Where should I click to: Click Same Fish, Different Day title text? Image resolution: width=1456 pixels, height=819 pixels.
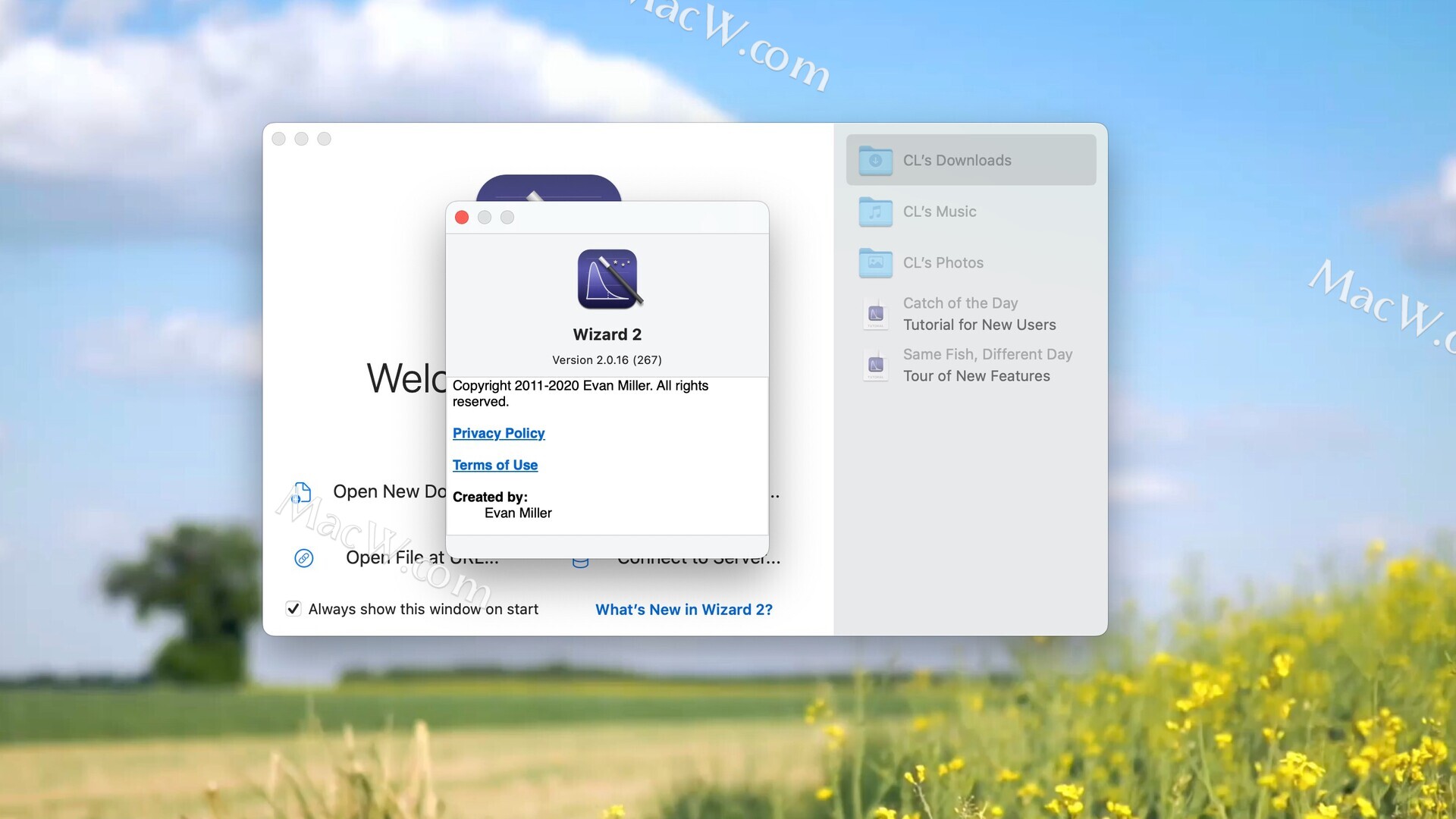coord(988,354)
